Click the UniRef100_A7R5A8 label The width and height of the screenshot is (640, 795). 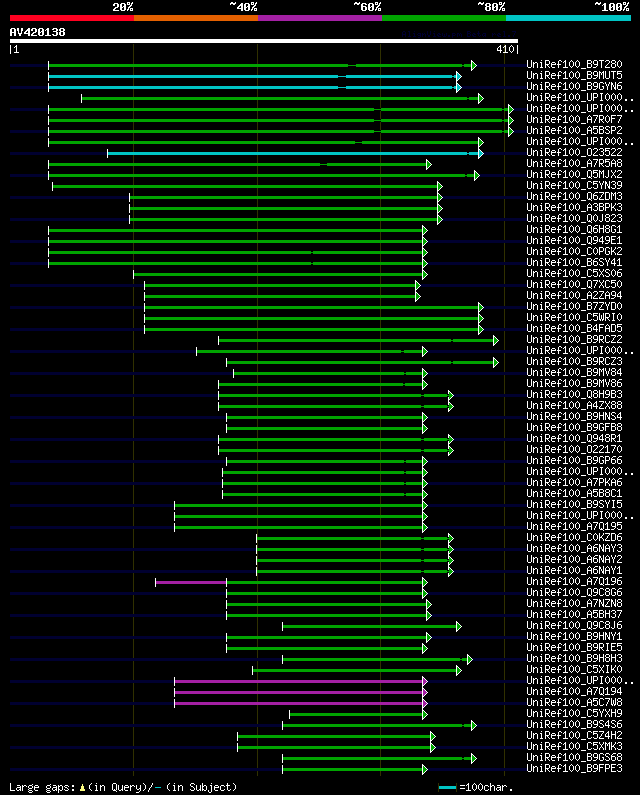(574, 163)
